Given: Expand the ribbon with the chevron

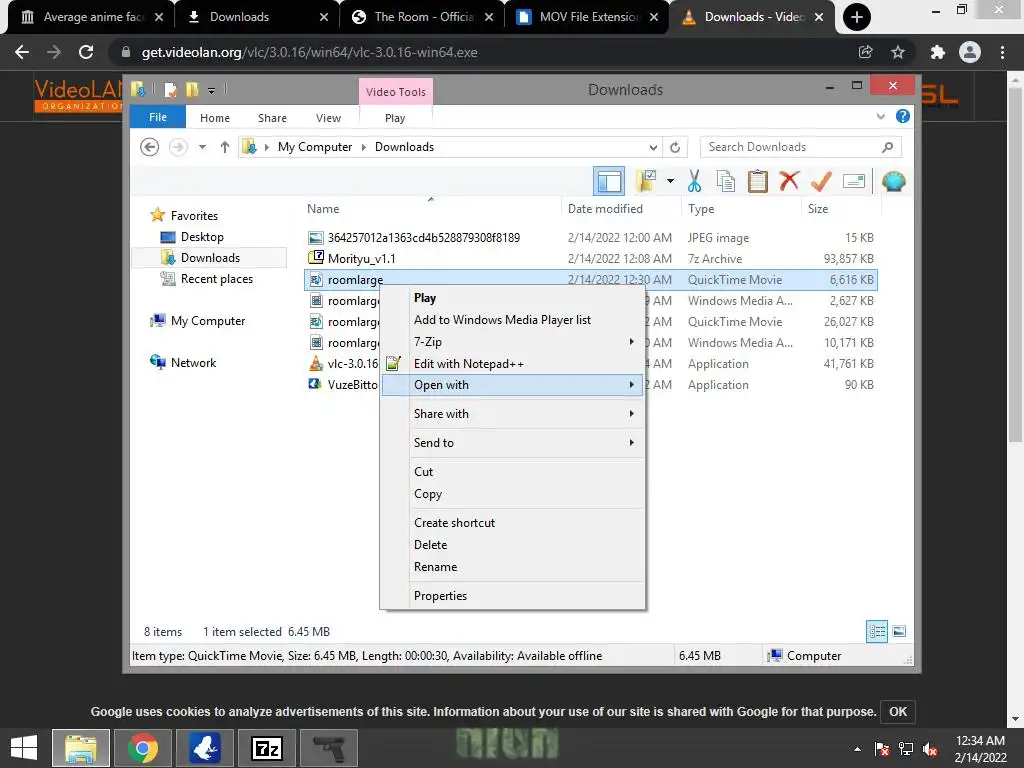Looking at the screenshot, I should coord(880,116).
